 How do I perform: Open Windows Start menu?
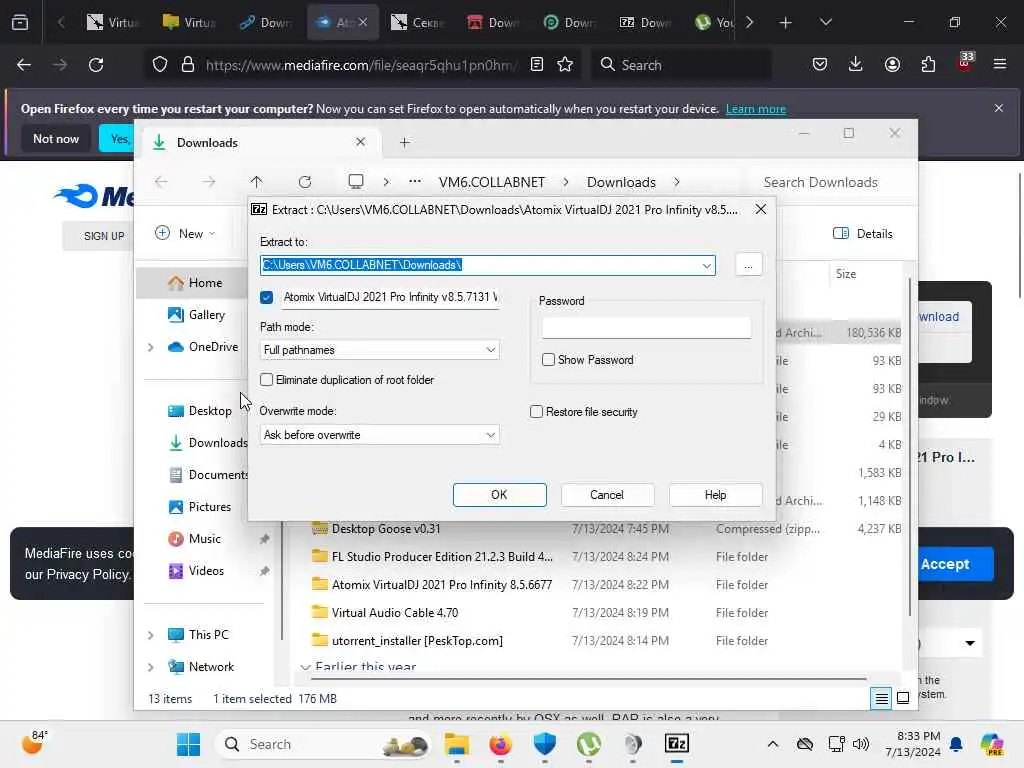coord(189,744)
